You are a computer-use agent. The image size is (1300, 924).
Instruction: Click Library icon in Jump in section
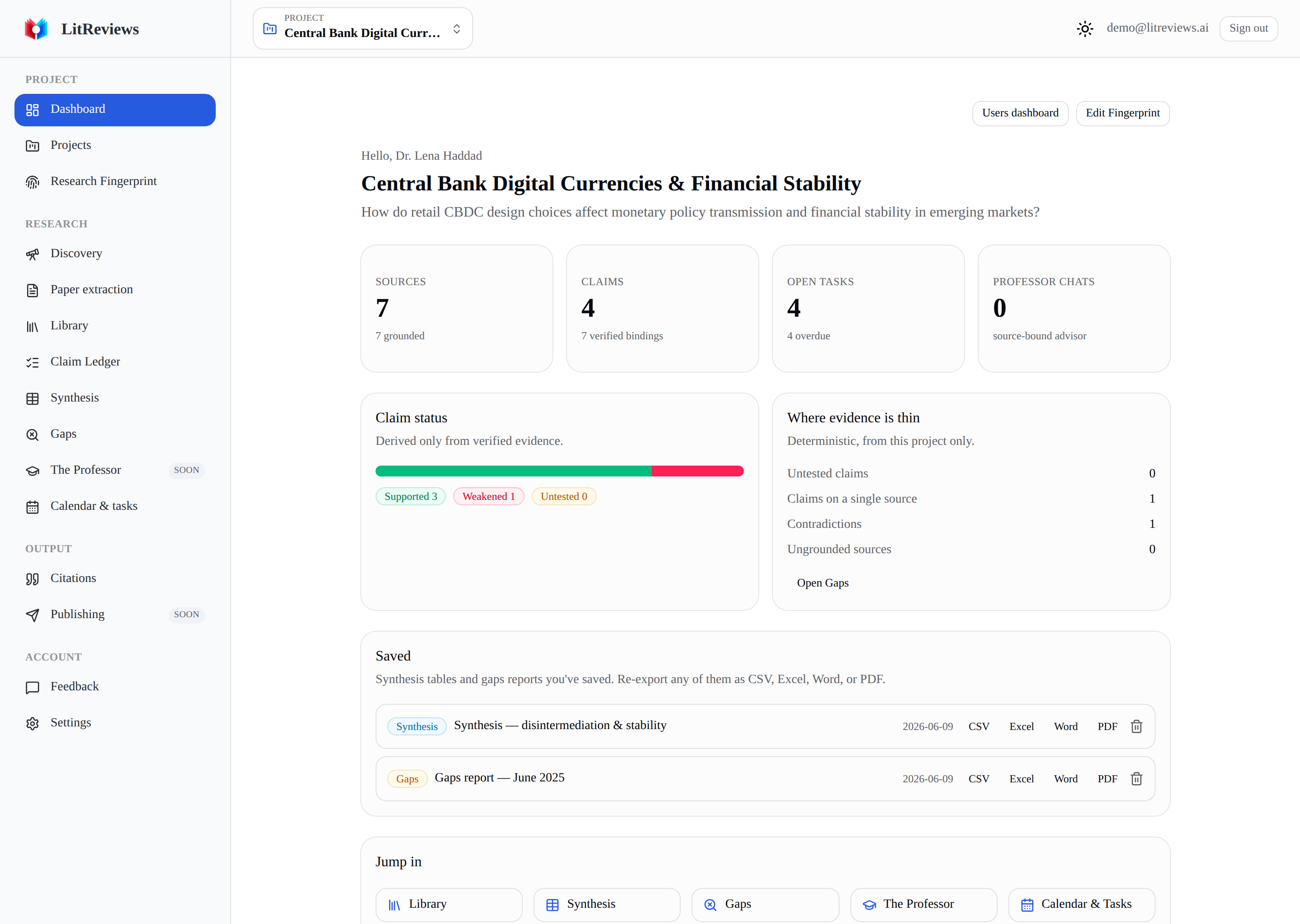tap(394, 905)
